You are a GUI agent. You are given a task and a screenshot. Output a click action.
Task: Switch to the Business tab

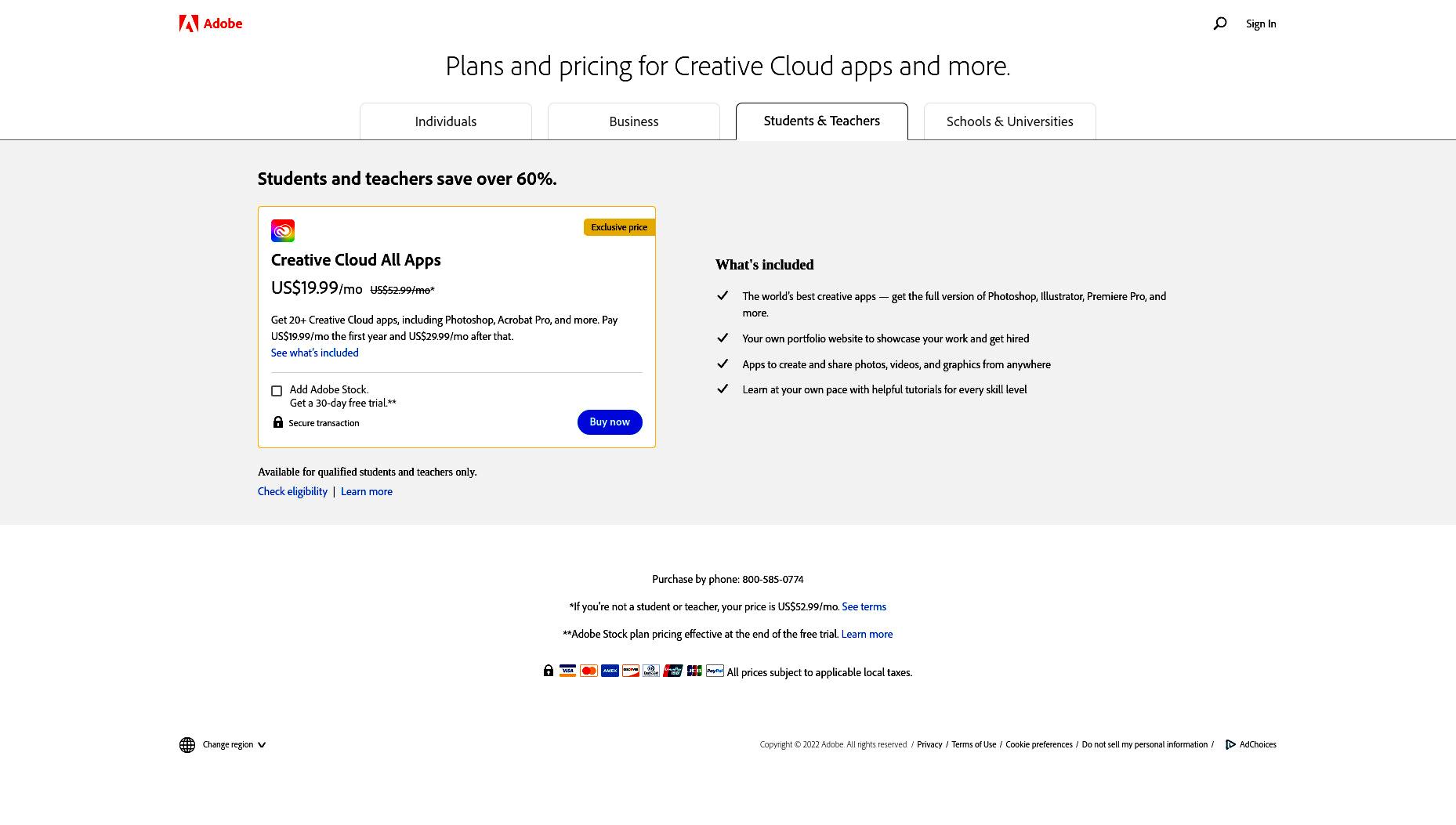634,121
